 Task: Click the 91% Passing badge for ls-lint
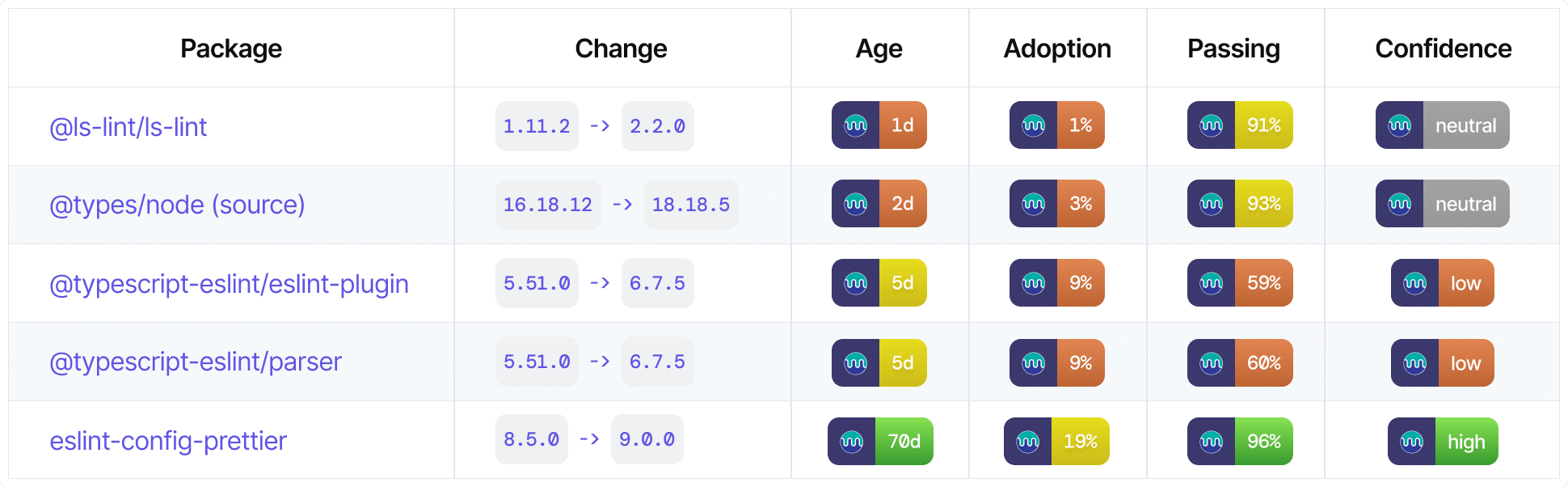tap(1239, 125)
